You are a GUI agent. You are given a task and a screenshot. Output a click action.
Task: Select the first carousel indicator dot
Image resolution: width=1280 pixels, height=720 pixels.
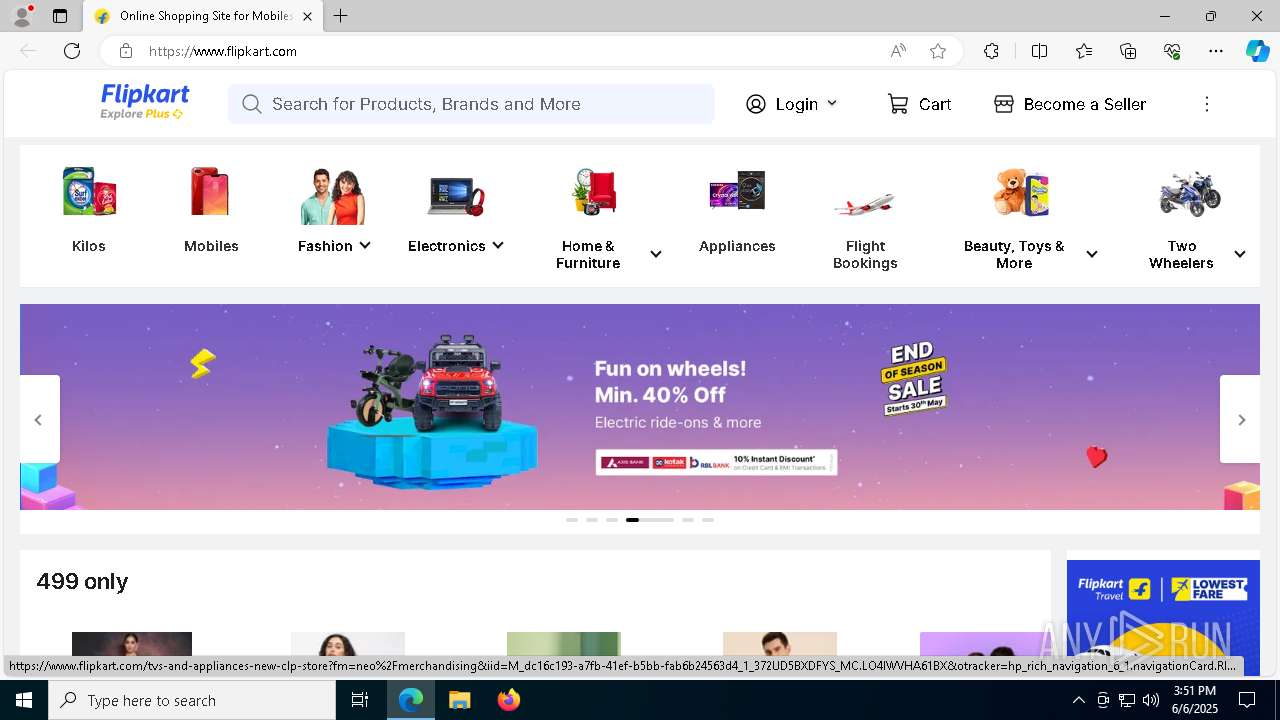(572, 520)
